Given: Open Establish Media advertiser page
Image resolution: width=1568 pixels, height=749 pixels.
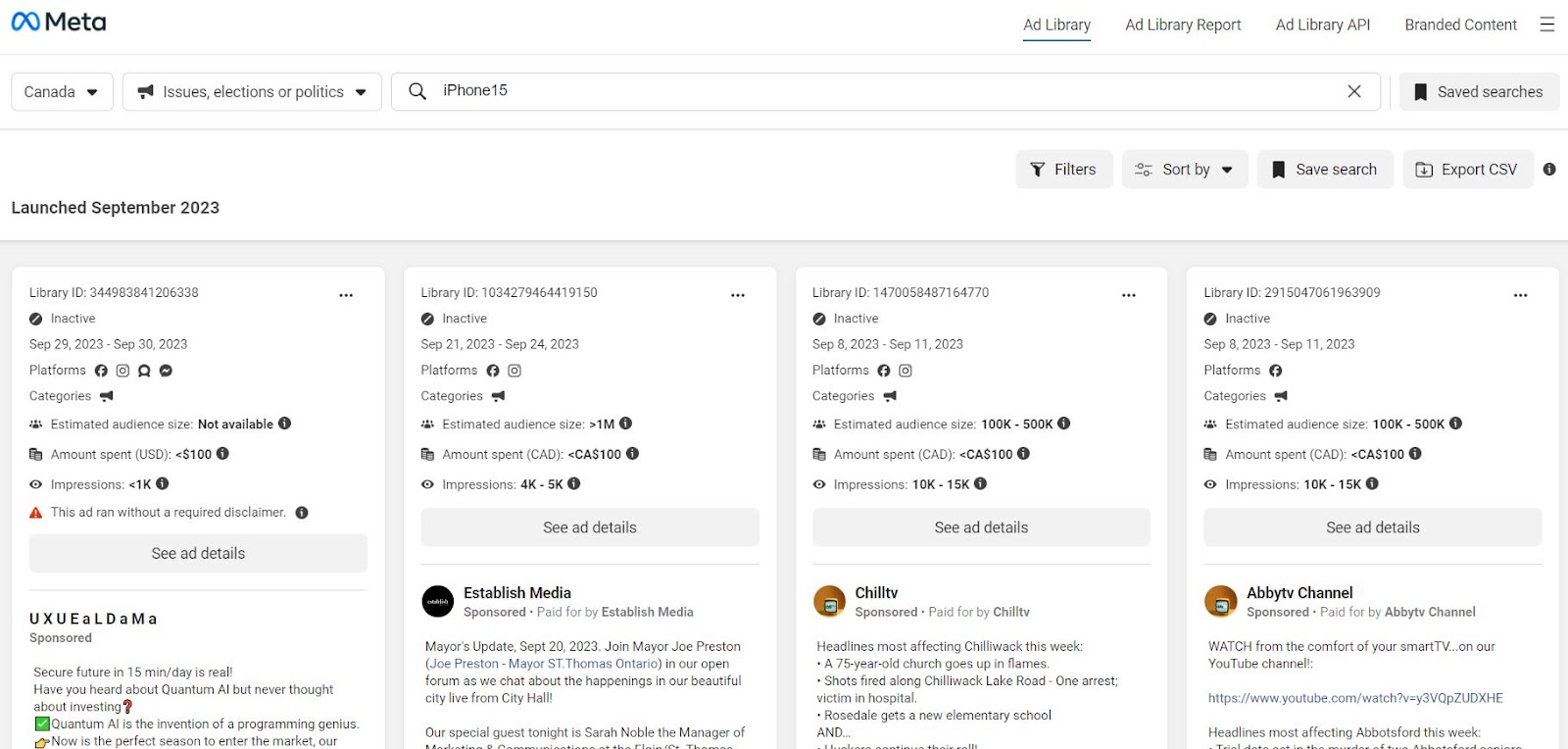Looking at the screenshot, I should tap(517, 593).
